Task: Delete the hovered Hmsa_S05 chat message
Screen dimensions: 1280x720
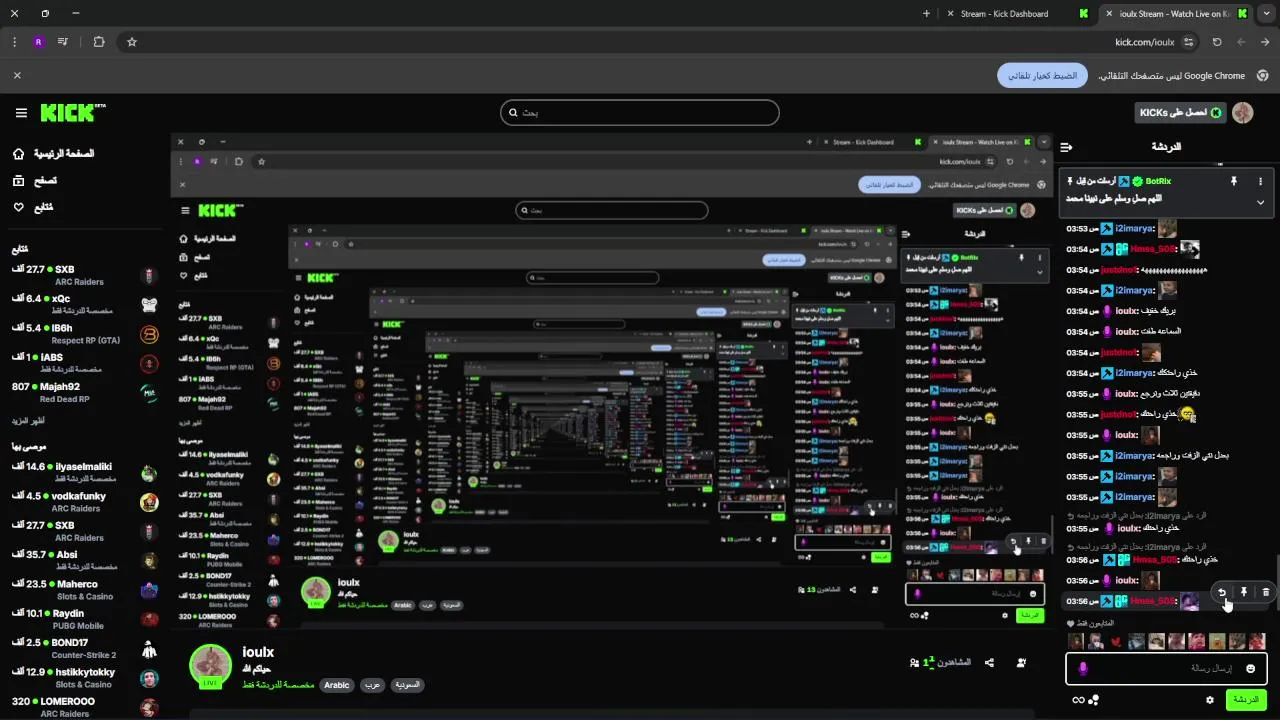Action: point(1265,592)
